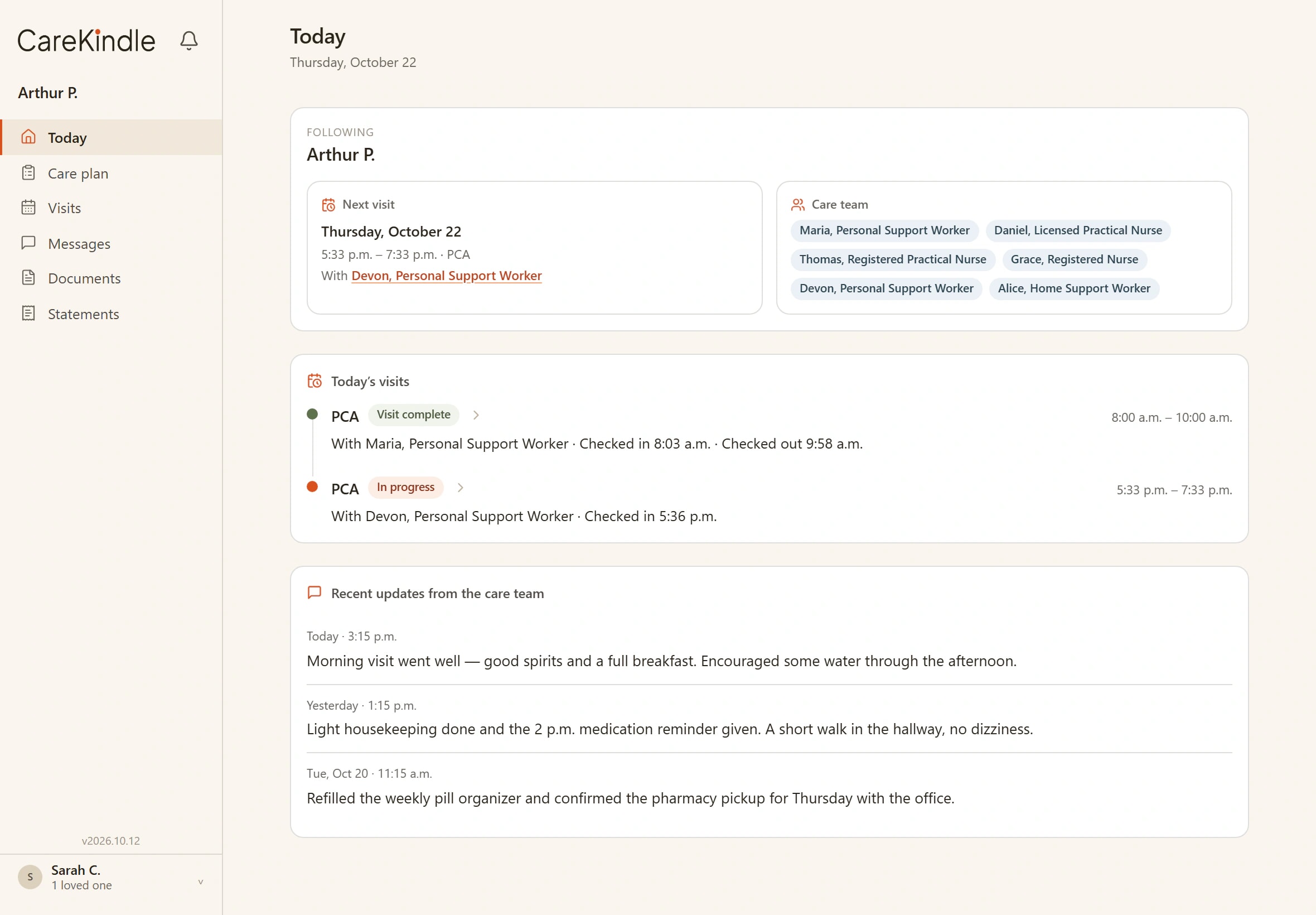Open the Sarah C. account dropdown arrow
Screen dimensions: 1316x915
pyautogui.click(x=201, y=881)
